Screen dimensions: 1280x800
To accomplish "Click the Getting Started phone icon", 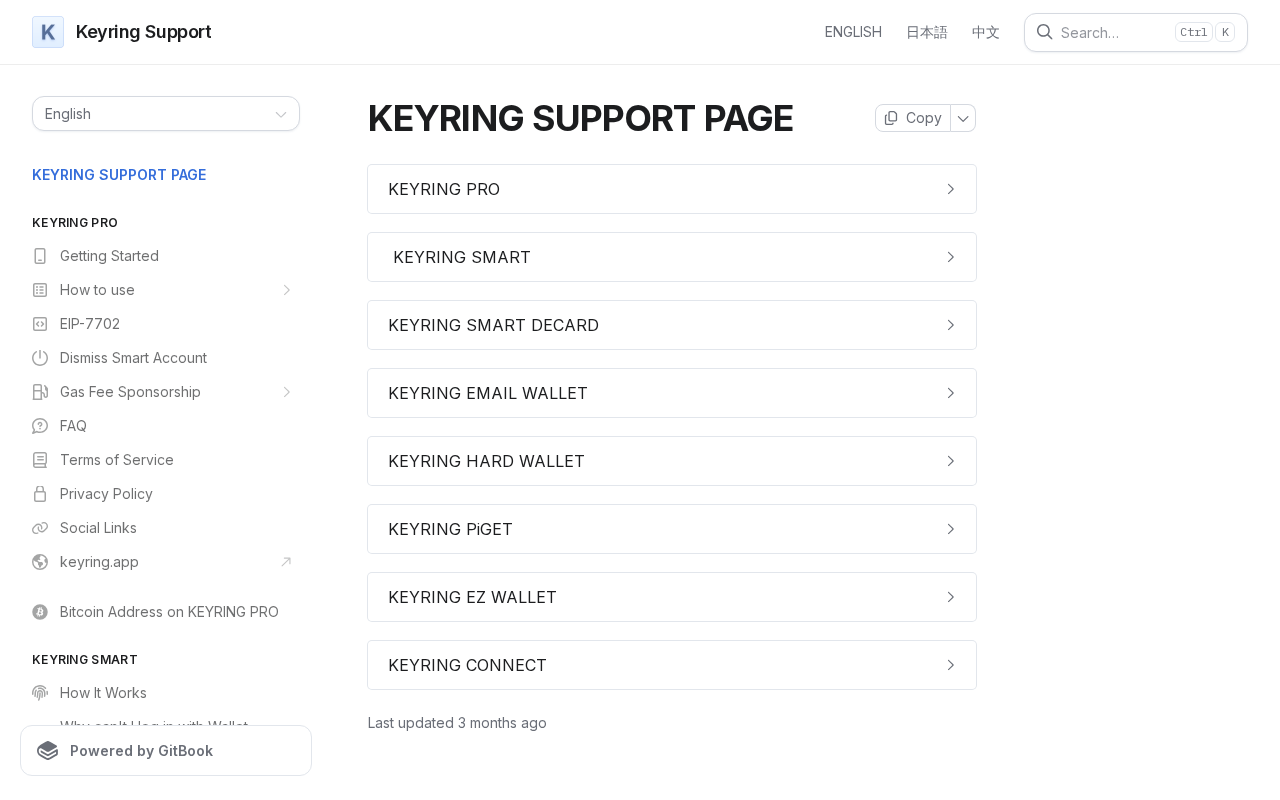I will (x=40, y=256).
